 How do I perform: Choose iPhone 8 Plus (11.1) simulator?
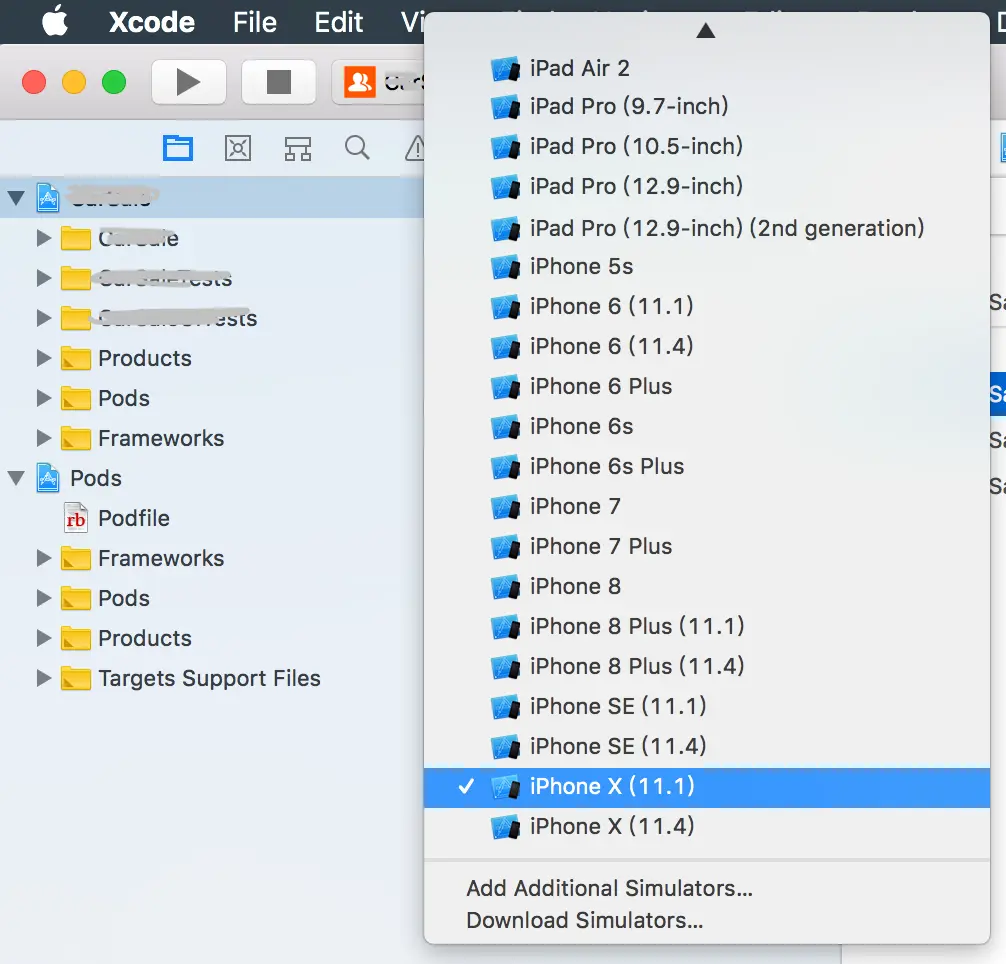(x=706, y=627)
